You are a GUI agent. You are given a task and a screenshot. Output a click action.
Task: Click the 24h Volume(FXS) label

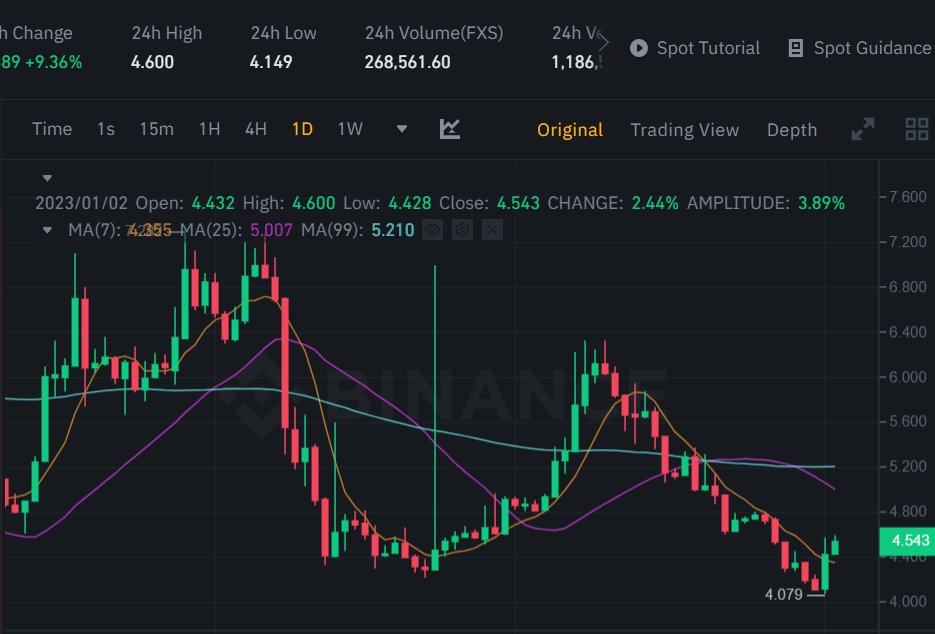click(x=434, y=33)
